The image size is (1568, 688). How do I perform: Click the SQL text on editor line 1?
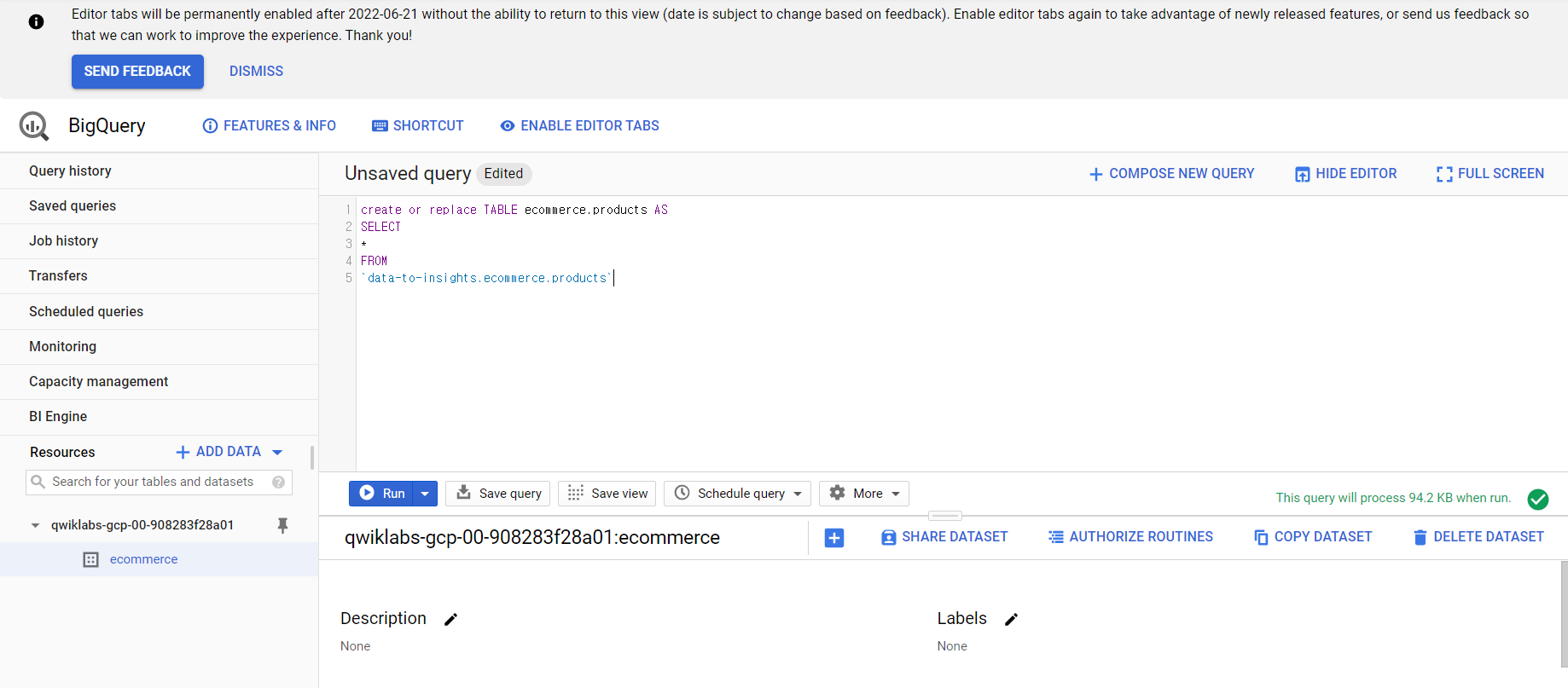[514, 210]
